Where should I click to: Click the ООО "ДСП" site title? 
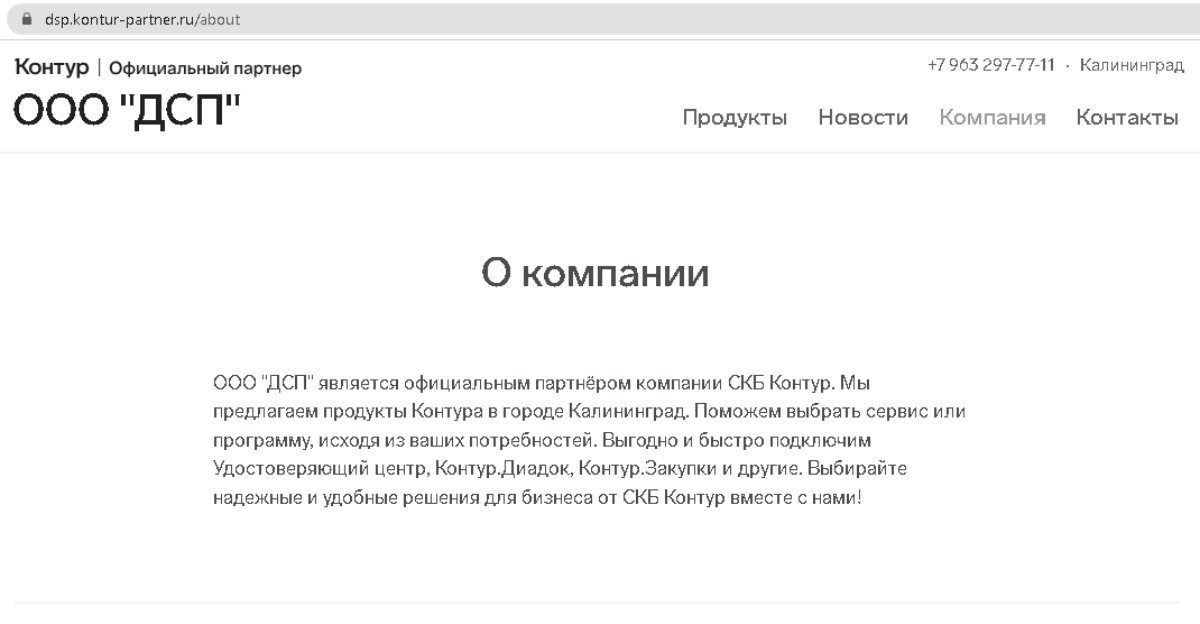tap(129, 112)
